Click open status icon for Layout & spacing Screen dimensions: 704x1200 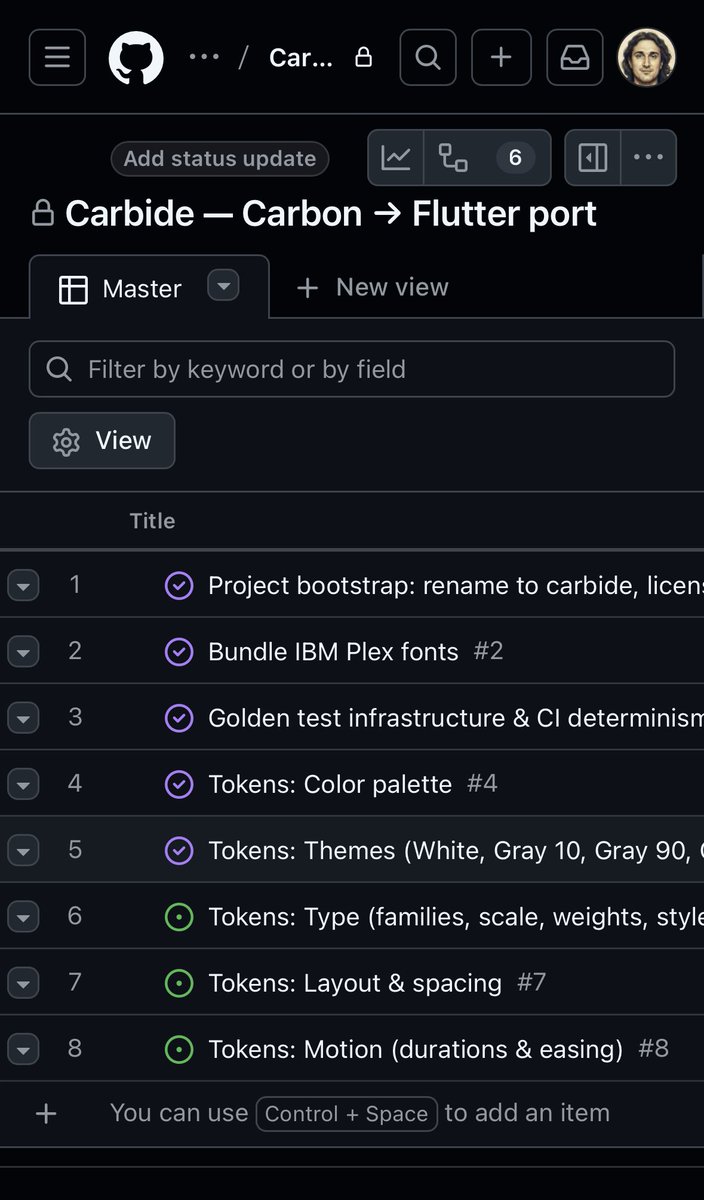coord(178,982)
